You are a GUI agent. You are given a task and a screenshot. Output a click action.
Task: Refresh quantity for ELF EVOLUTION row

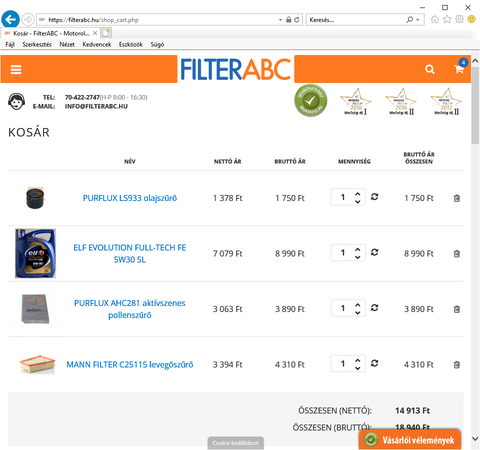[x=374, y=252]
